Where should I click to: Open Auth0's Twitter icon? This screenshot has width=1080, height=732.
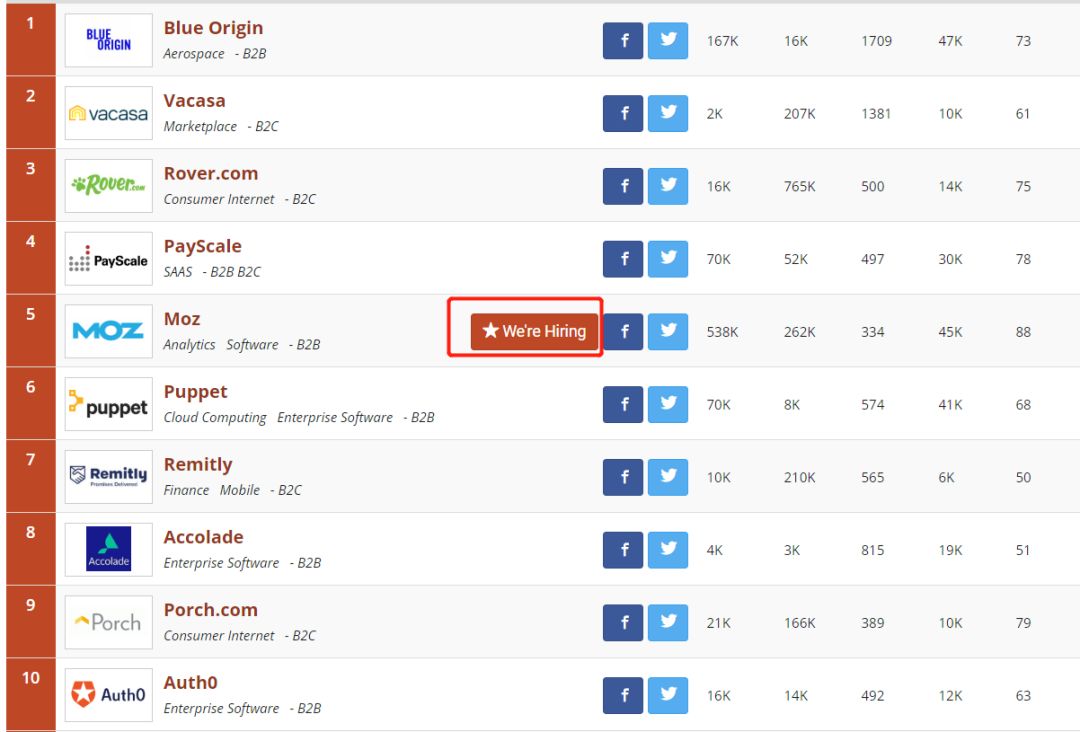point(667,696)
